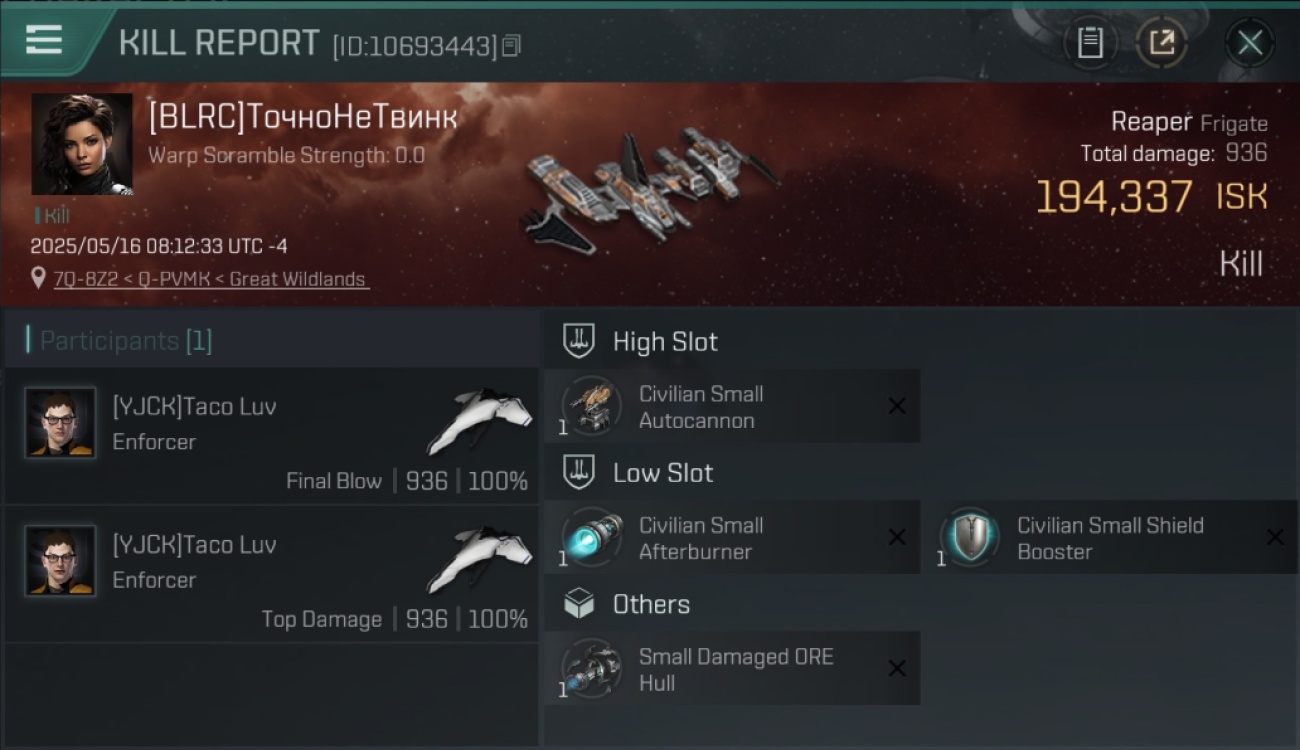Open the Final Blow Taco Luv entry
Screen dimensions: 1300x750
272,436
